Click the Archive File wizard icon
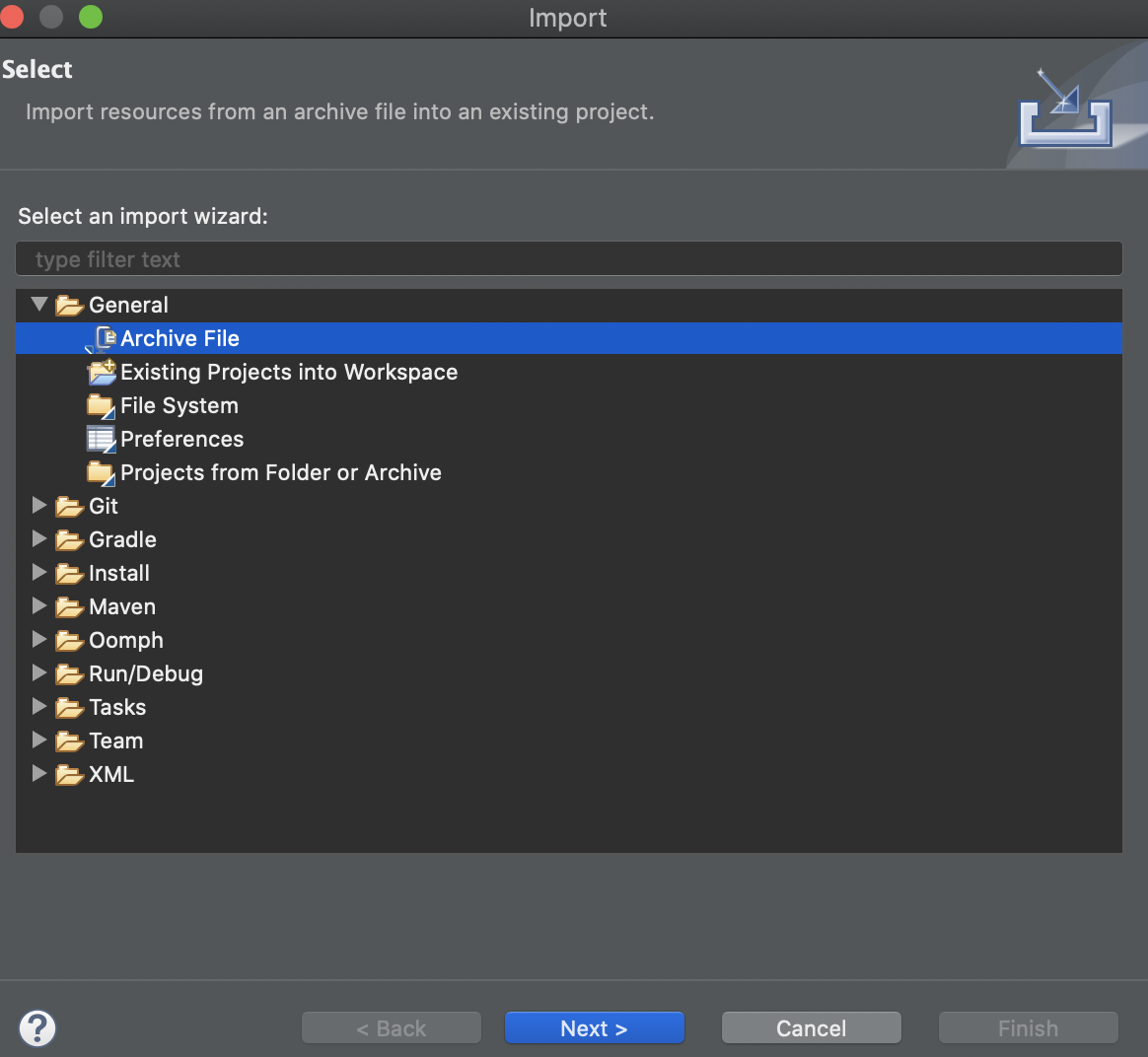The height and width of the screenshot is (1057, 1148). point(102,339)
